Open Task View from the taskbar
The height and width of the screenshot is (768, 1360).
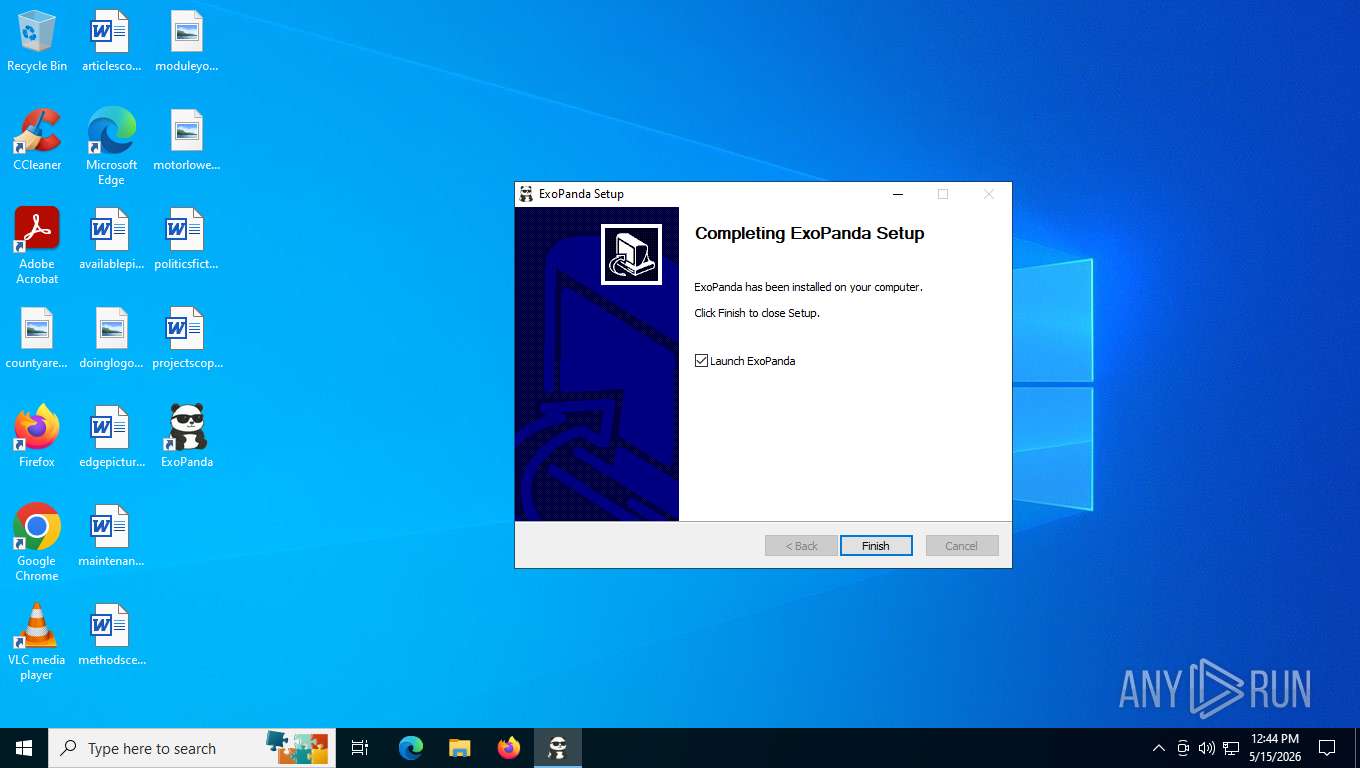point(360,748)
